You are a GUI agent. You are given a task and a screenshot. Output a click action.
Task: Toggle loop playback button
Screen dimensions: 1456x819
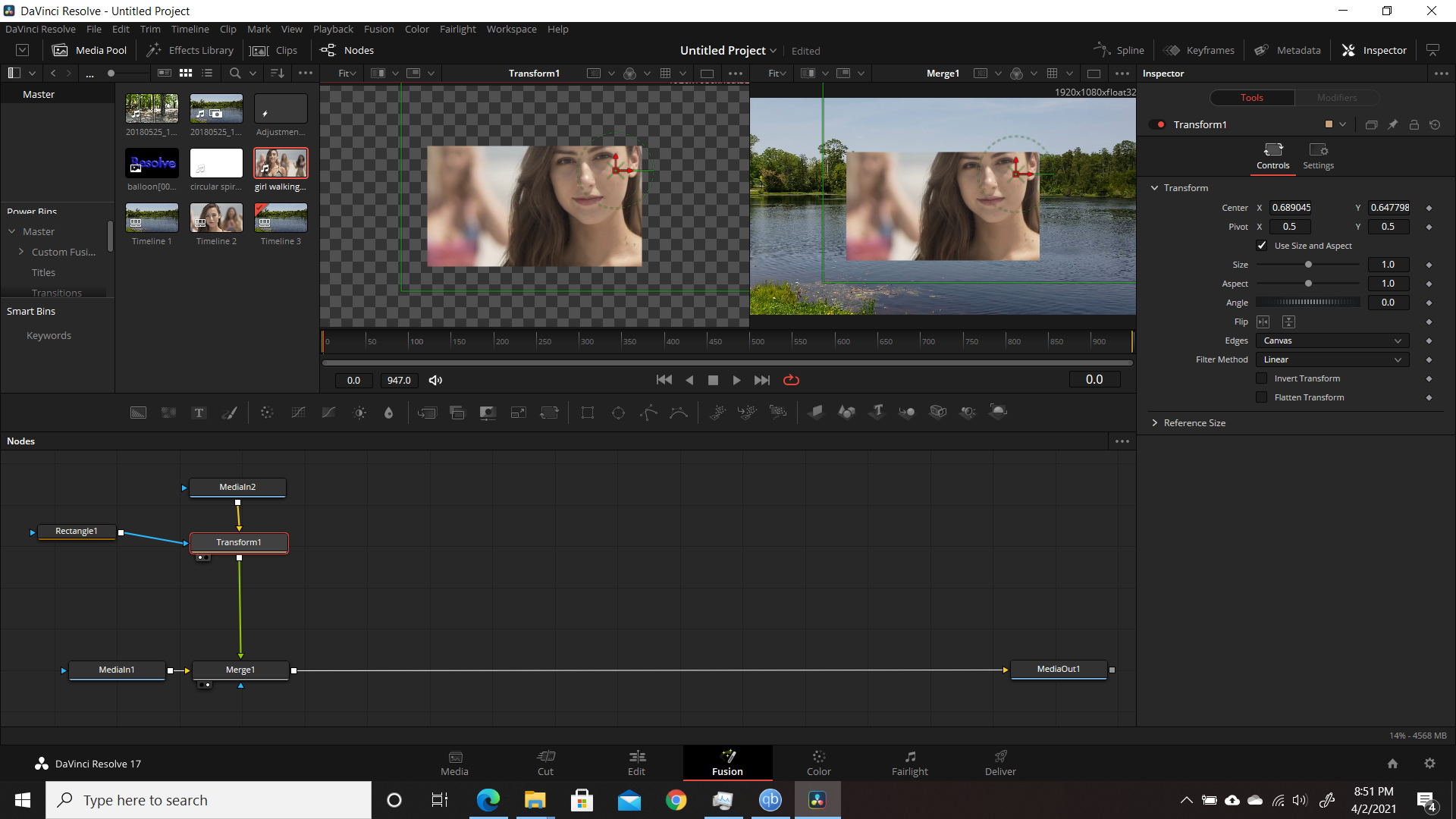791,380
